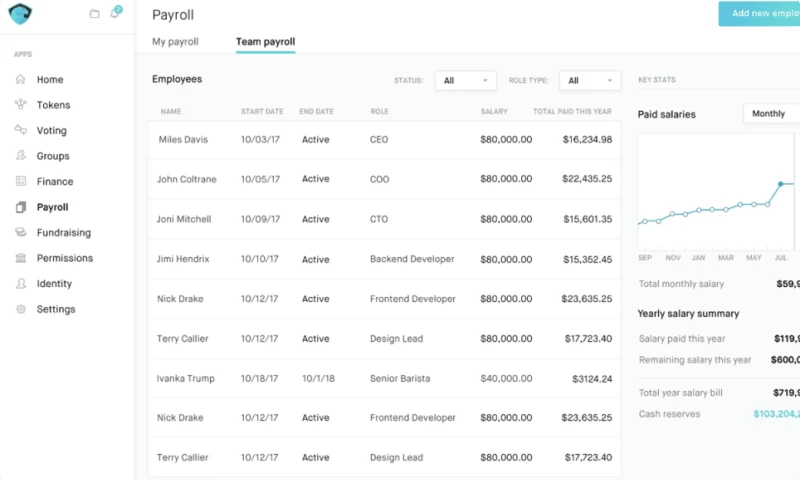This screenshot has height=480, width=800.
Task: Click the $16,234.98 total paid value
Action: [x=587, y=140]
